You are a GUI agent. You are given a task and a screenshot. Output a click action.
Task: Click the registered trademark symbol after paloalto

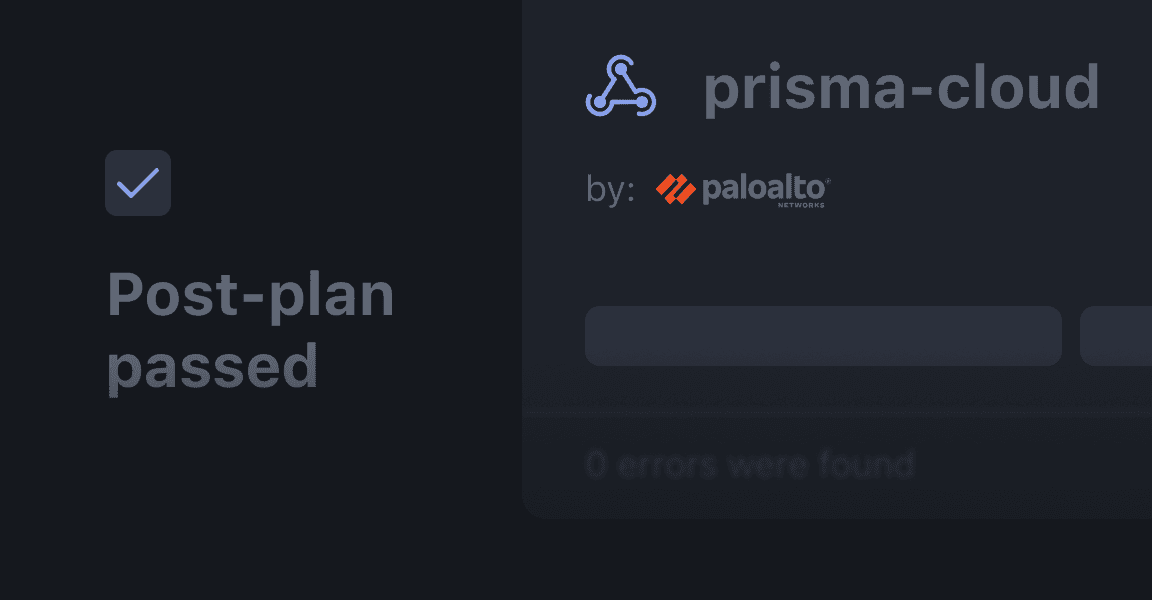(827, 180)
